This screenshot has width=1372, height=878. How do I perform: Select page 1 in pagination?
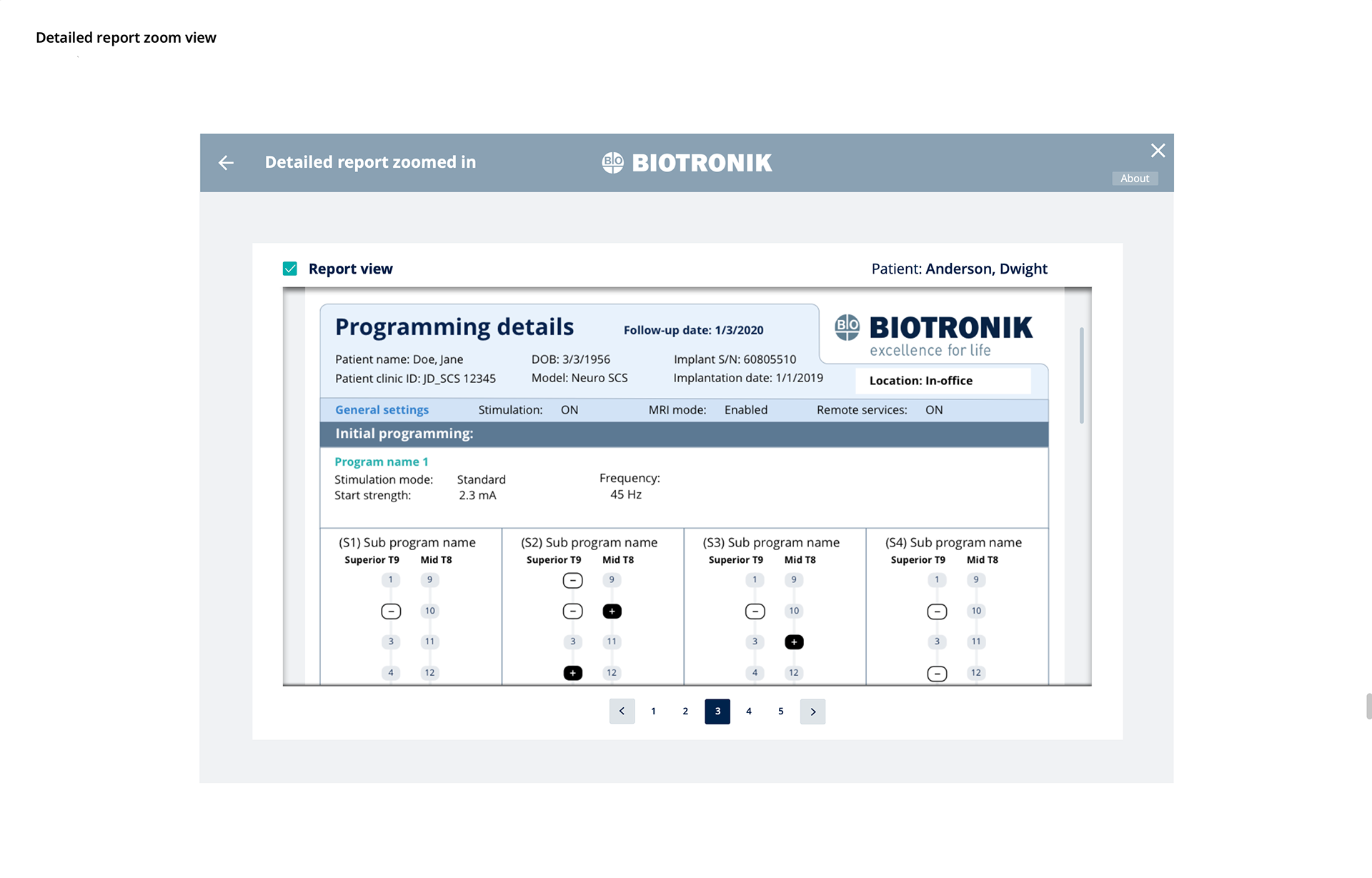coord(653,712)
